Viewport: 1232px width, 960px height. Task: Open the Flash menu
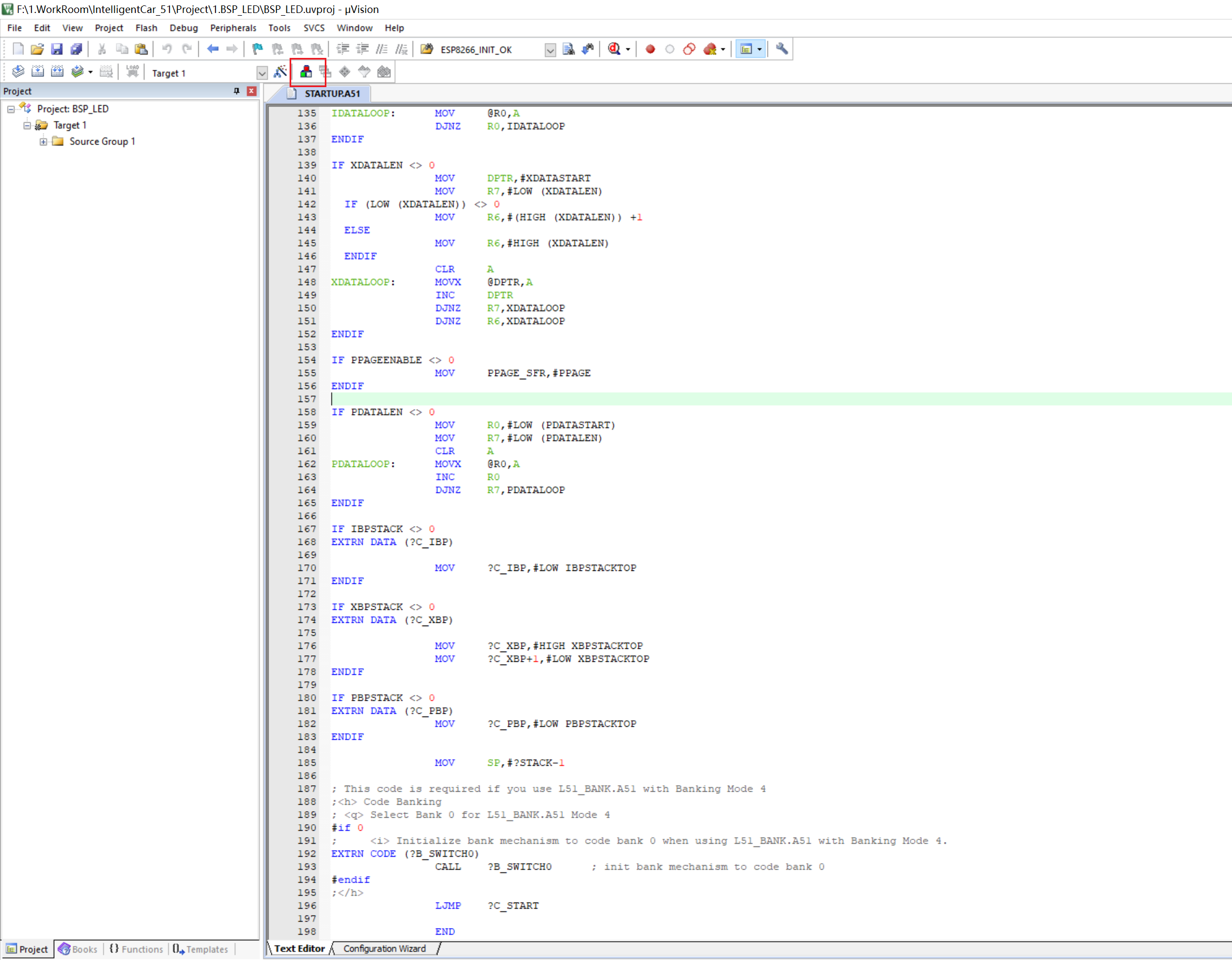(x=146, y=28)
